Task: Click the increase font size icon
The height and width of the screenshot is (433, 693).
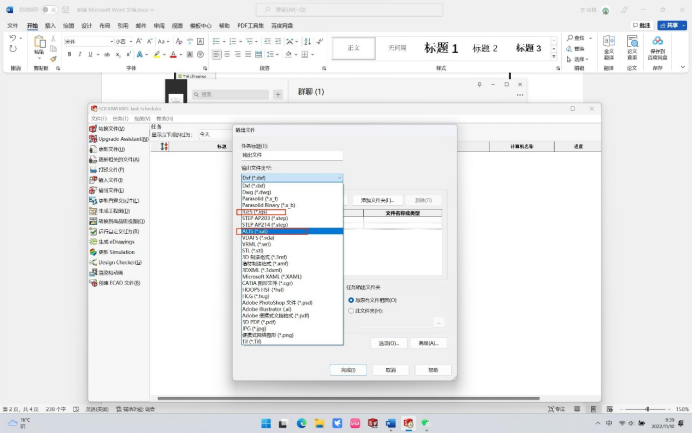Action: [x=139, y=41]
